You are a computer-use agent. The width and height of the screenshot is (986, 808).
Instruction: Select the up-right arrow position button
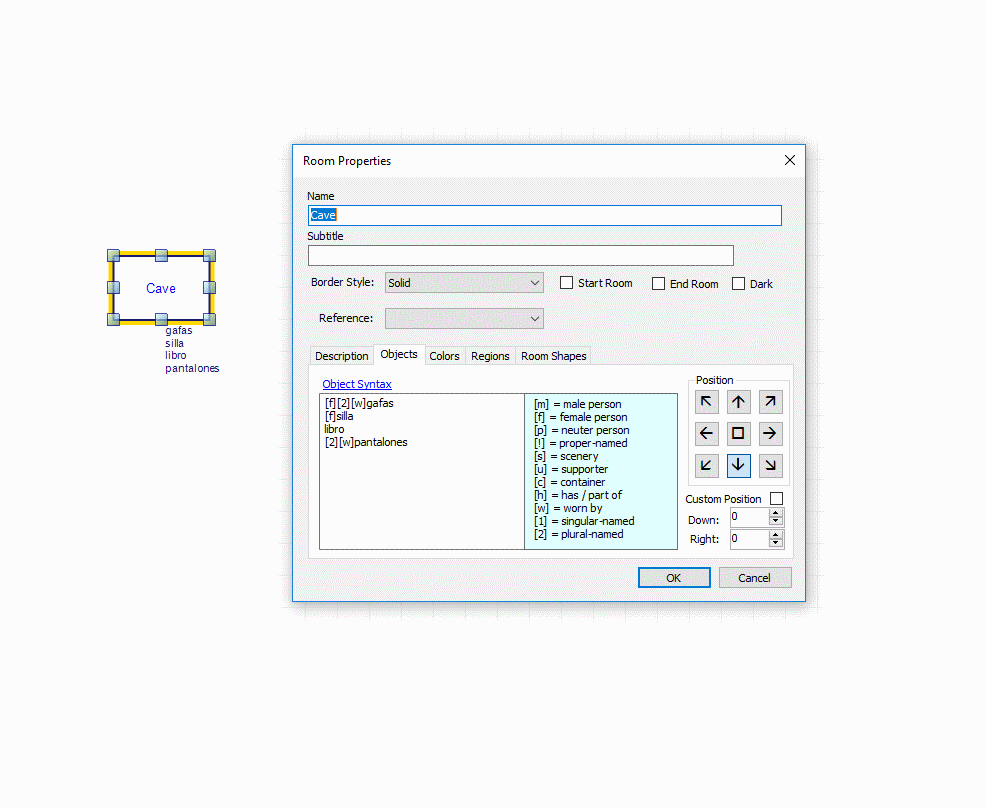pyautogui.click(x=771, y=402)
